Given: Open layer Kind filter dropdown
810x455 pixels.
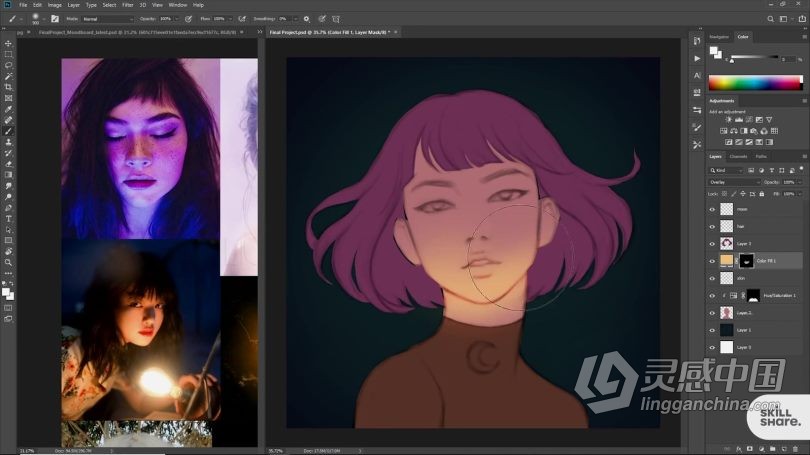Looking at the screenshot, I should point(726,170).
